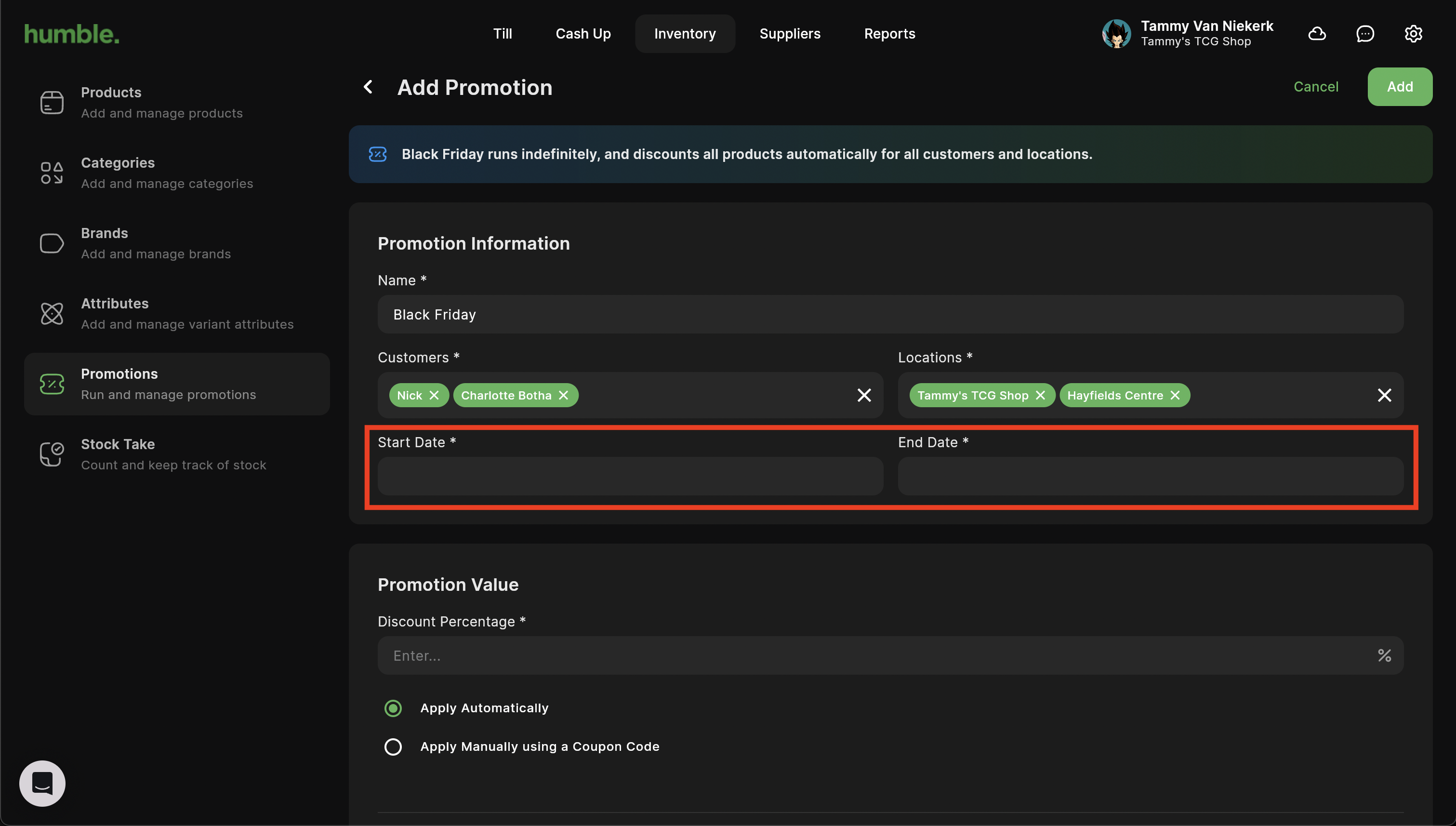The height and width of the screenshot is (826, 1456).
Task: Remove the Tammy's TCG Shop location tag
Action: (x=1040, y=396)
